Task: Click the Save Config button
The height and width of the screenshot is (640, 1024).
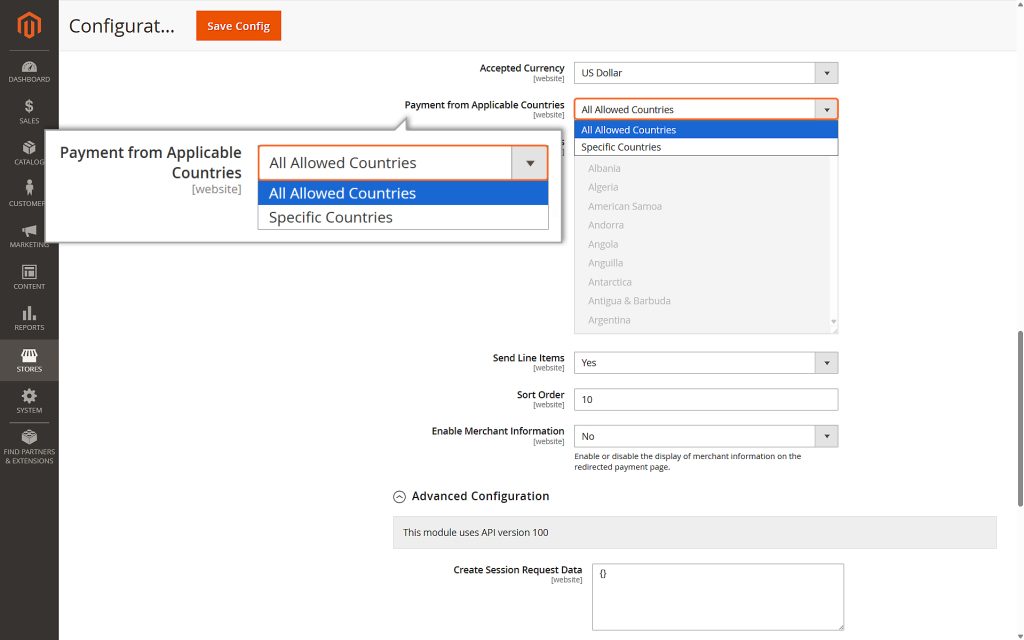Action: (x=238, y=26)
